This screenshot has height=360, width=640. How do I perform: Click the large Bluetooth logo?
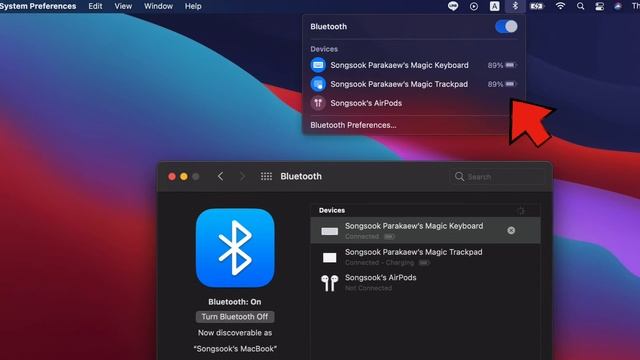pyautogui.click(x=235, y=248)
